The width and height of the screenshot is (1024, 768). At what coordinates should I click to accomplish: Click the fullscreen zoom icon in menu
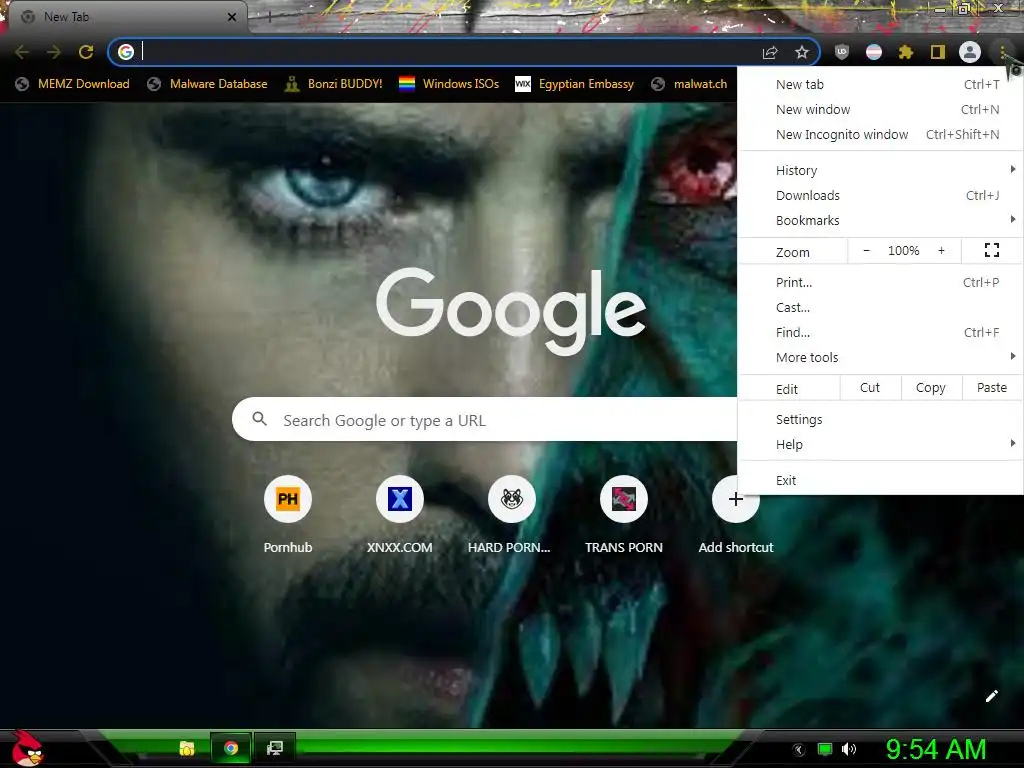point(991,250)
